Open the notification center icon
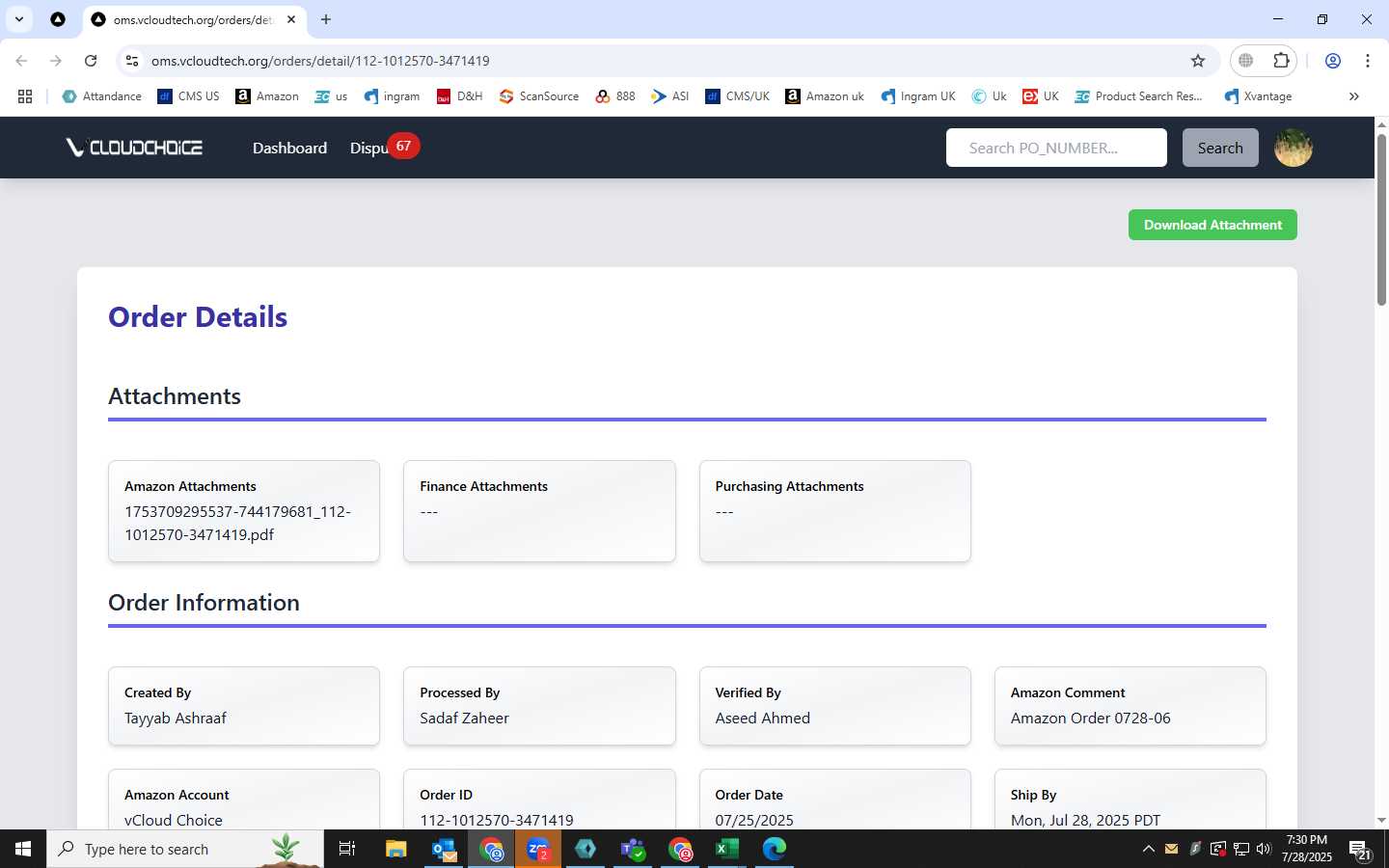 [1360, 850]
